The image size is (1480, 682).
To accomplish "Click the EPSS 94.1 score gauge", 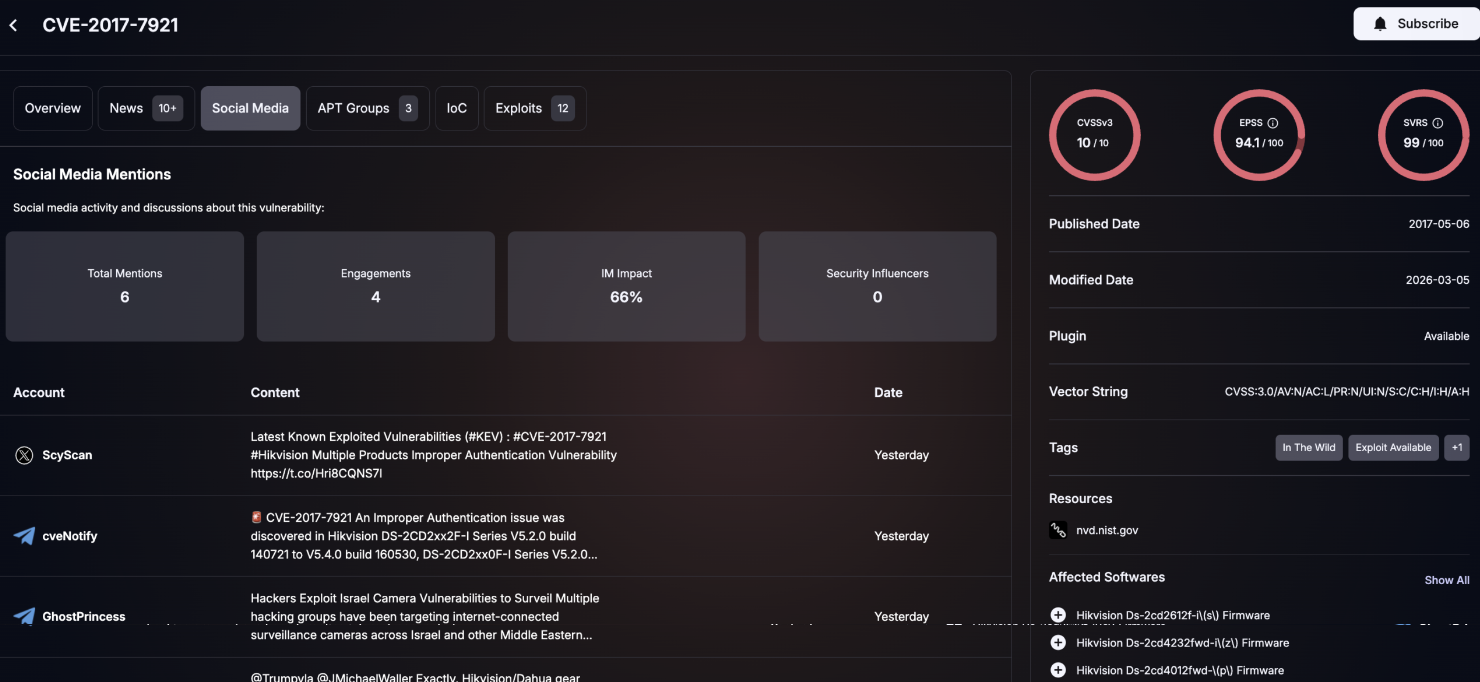I will click(1259, 135).
